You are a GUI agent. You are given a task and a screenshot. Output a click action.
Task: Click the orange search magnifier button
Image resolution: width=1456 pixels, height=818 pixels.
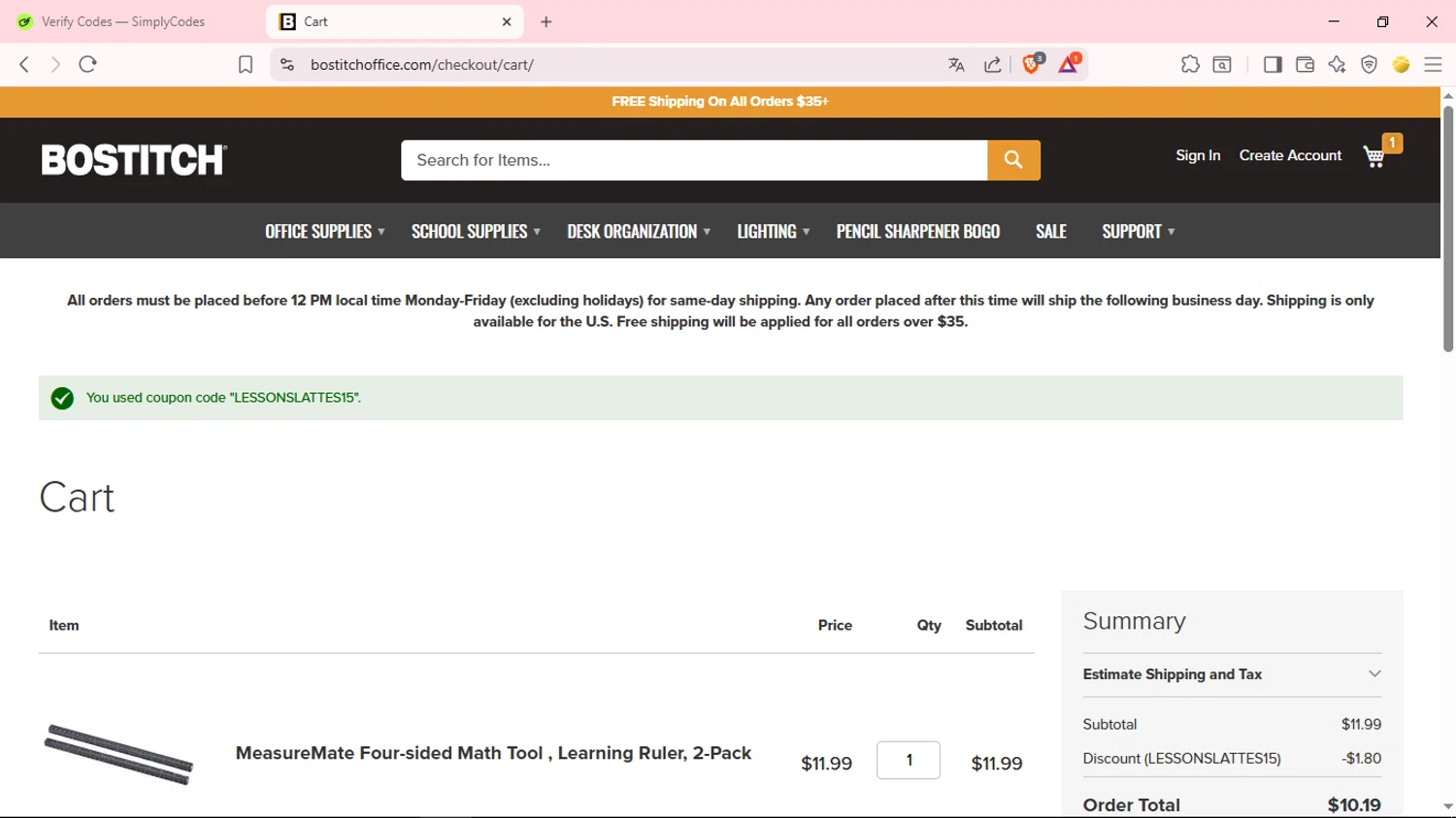pos(1013,160)
